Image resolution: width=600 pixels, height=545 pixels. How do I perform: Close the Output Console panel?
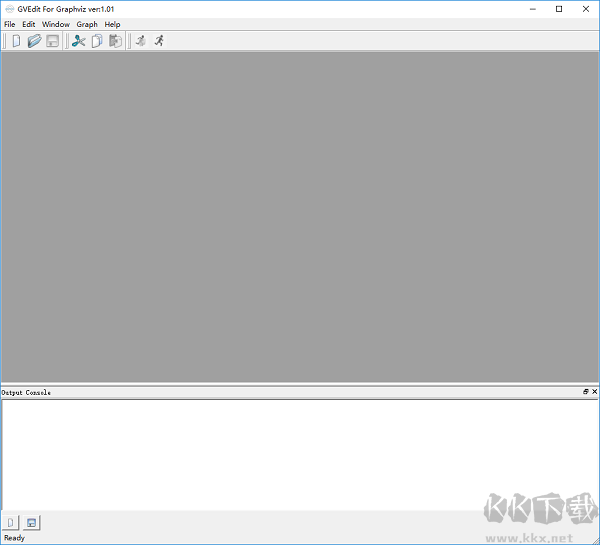[594, 392]
